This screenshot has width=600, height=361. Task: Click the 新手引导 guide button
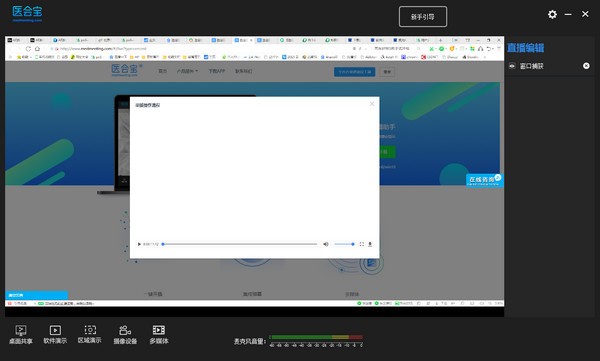(423, 17)
